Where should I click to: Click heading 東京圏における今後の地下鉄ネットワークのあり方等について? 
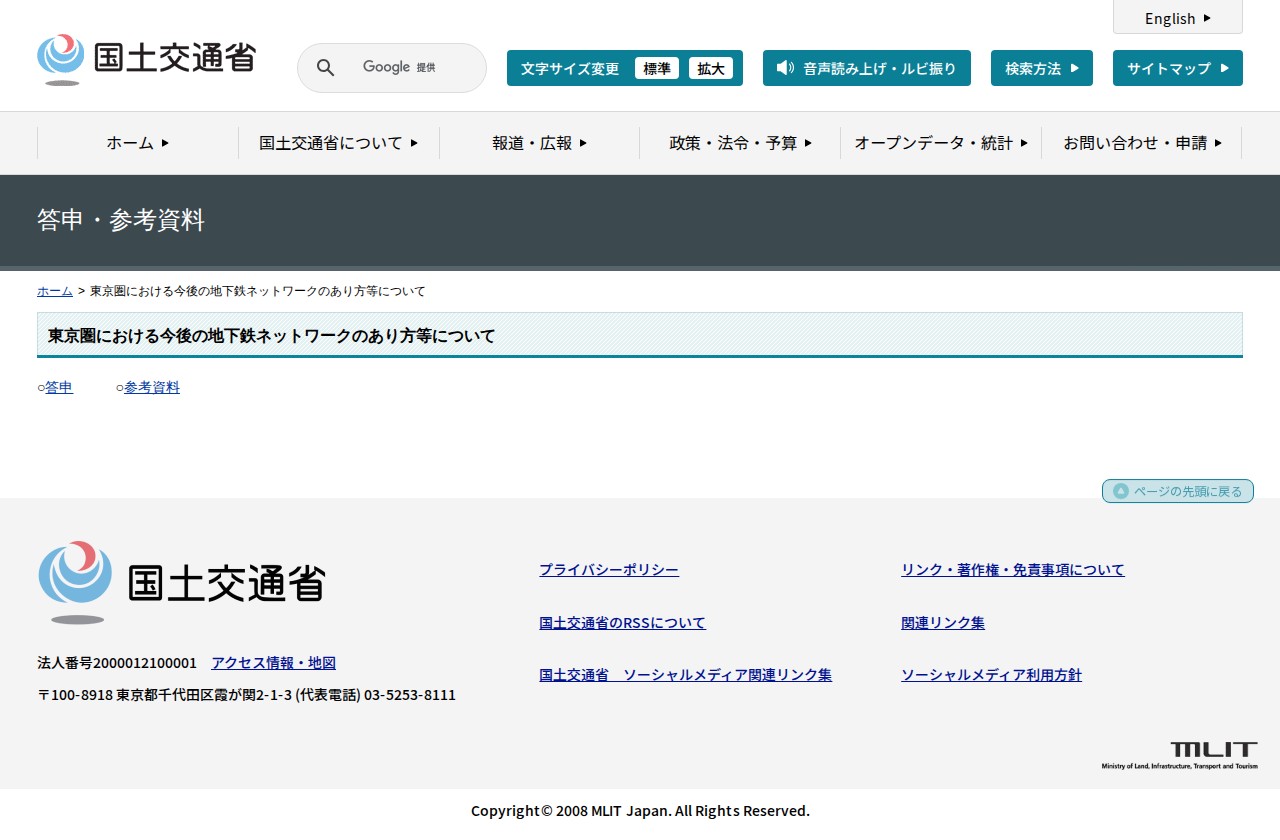(x=272, y=336)
